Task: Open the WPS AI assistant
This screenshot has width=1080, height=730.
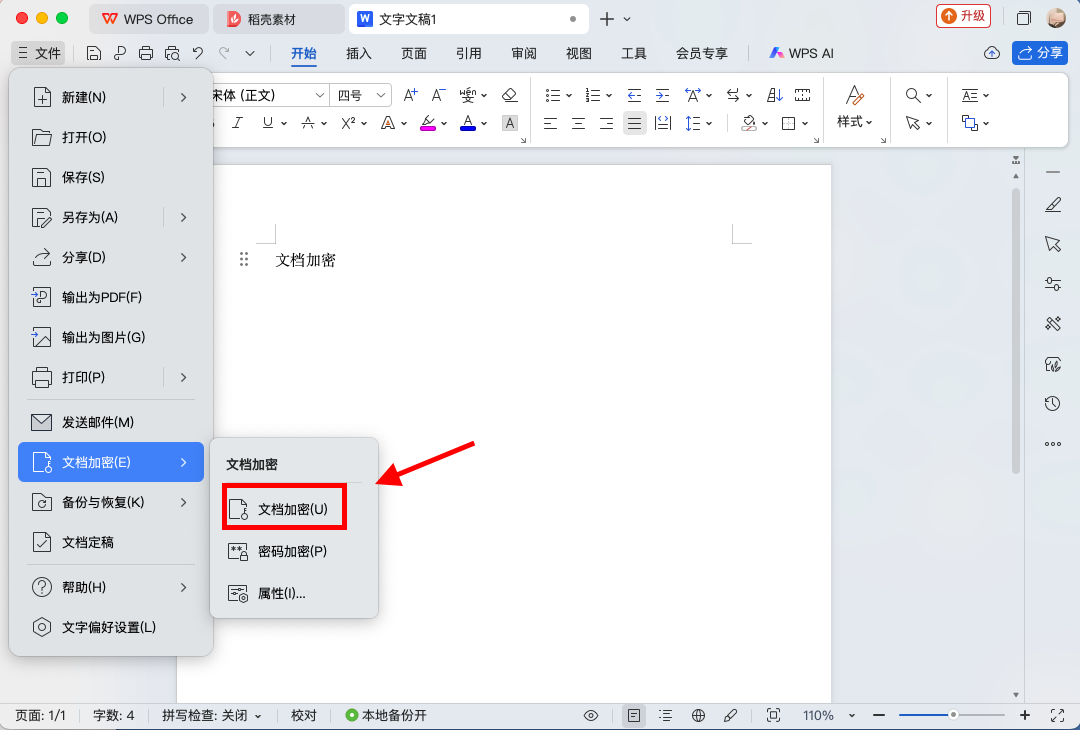Action: [x=801, y=53]
